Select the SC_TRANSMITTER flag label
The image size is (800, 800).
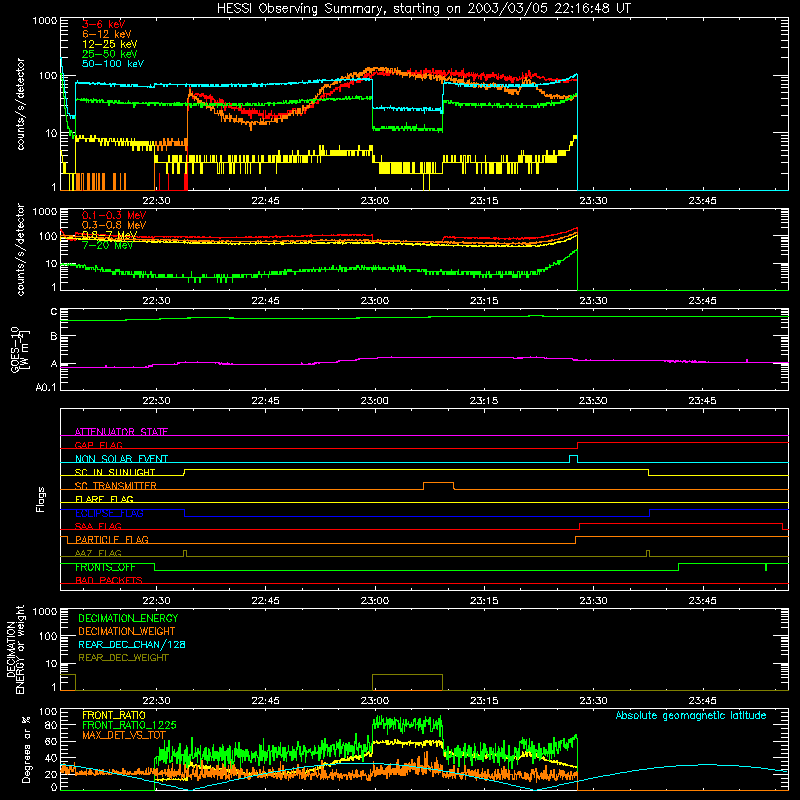pos(116,486)
